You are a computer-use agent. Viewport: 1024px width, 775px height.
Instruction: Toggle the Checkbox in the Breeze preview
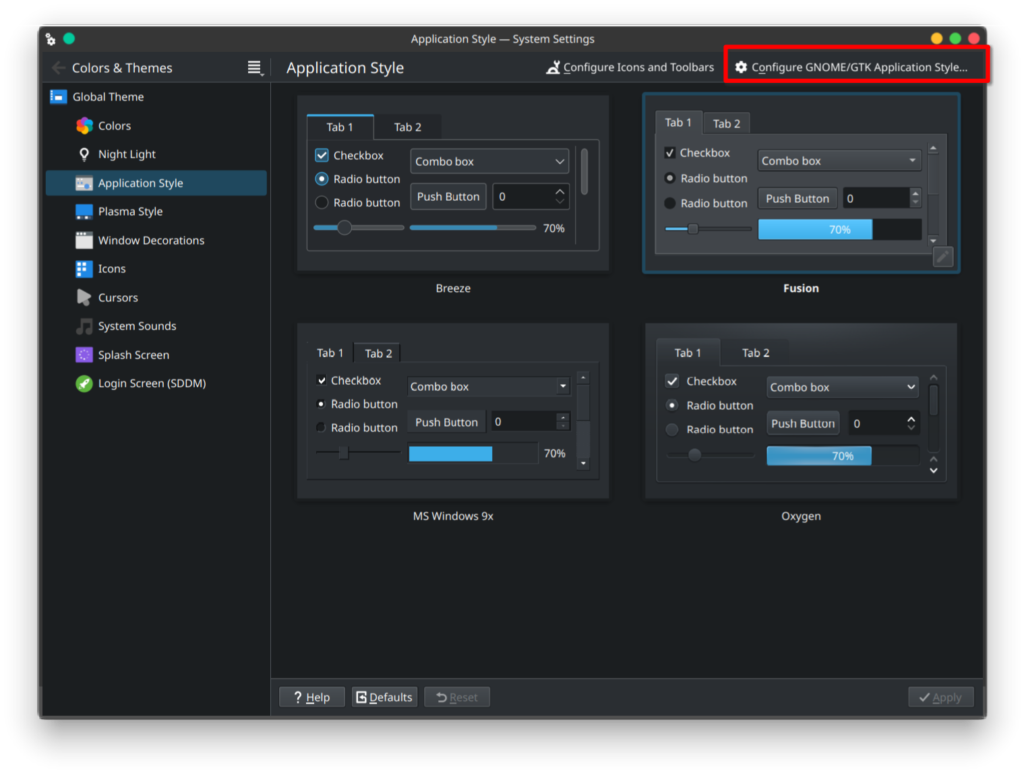(322, 156)
